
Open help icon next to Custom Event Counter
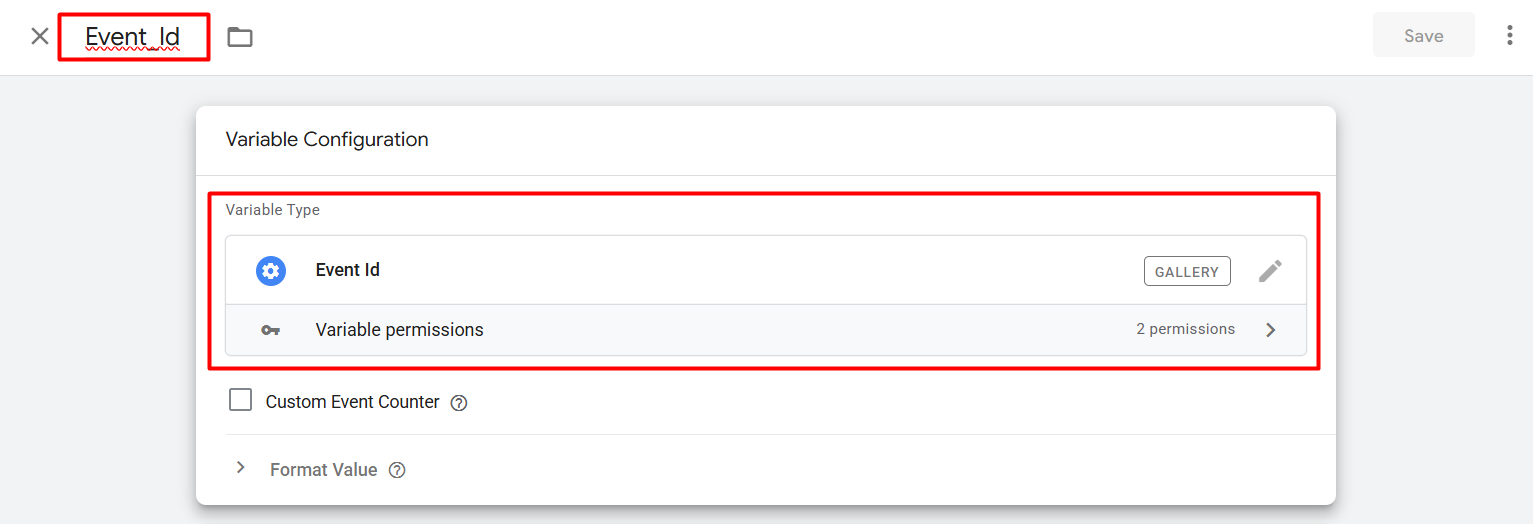tap(459, 403)
